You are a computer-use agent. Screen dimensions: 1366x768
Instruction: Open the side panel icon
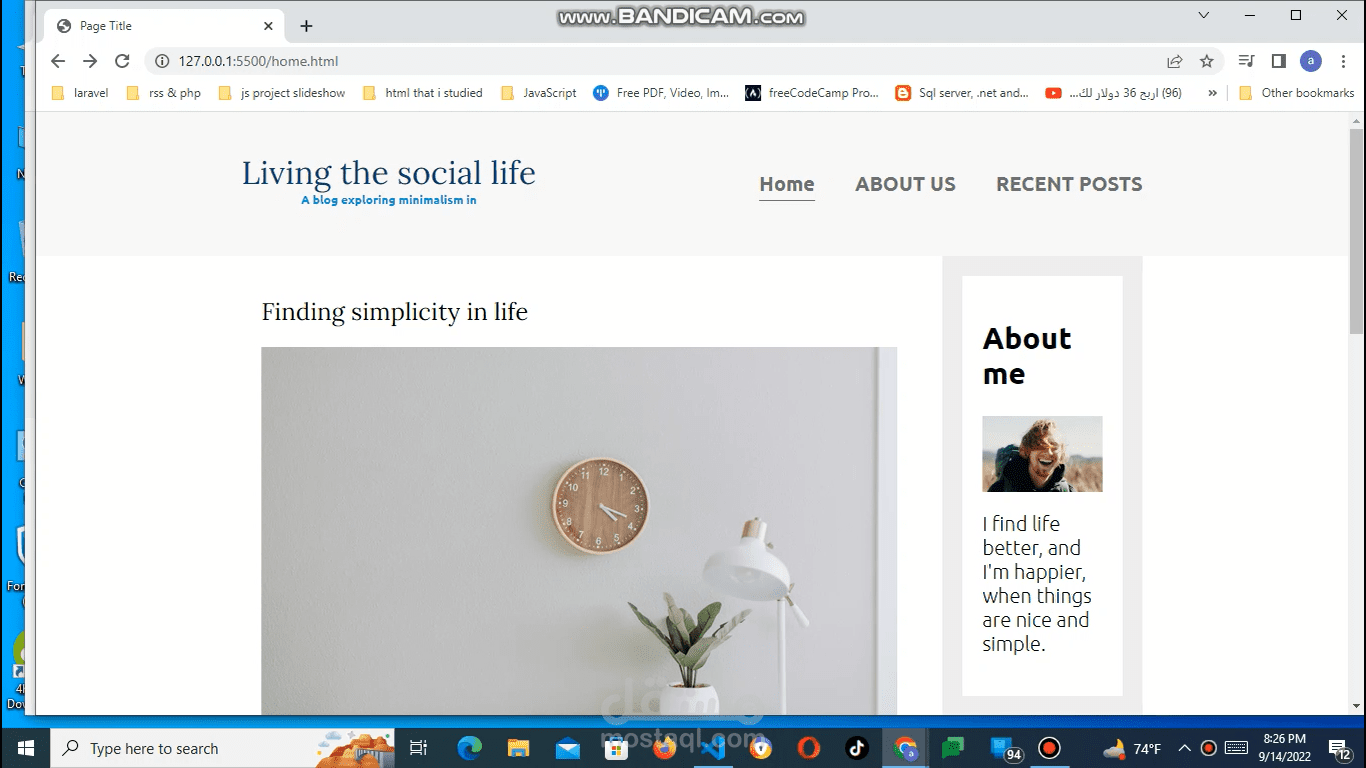tap(1278, 61)
